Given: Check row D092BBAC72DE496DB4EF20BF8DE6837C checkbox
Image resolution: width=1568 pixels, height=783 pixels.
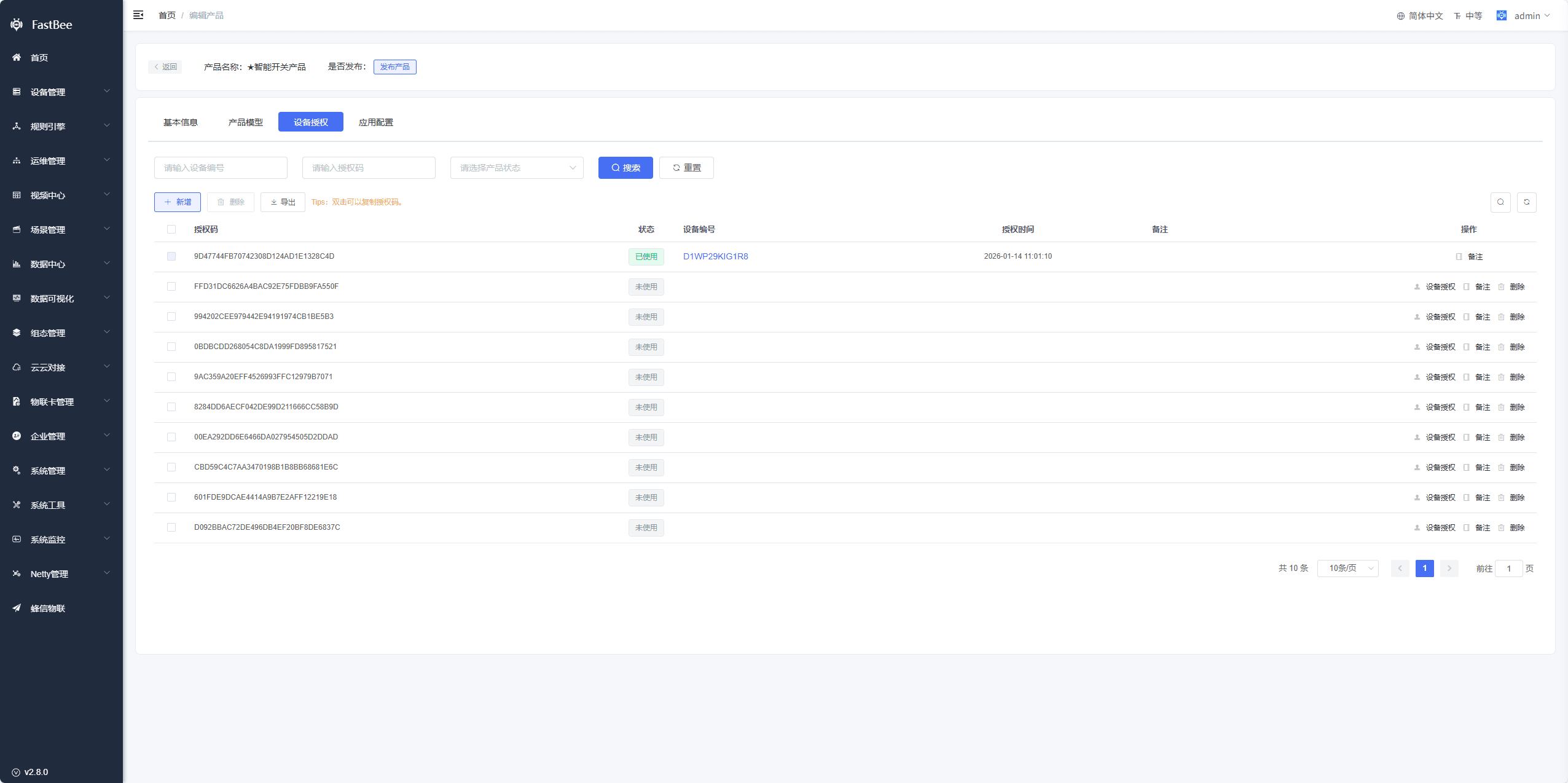Looking at the screenshot, I should click(x=171, y=527).
